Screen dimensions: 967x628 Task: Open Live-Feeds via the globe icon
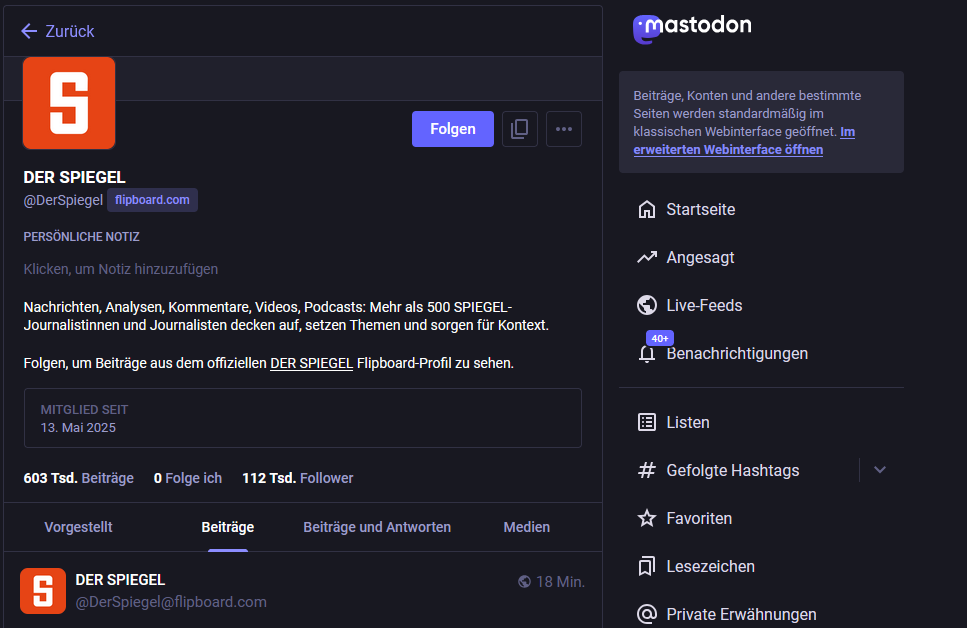[647, 306]
